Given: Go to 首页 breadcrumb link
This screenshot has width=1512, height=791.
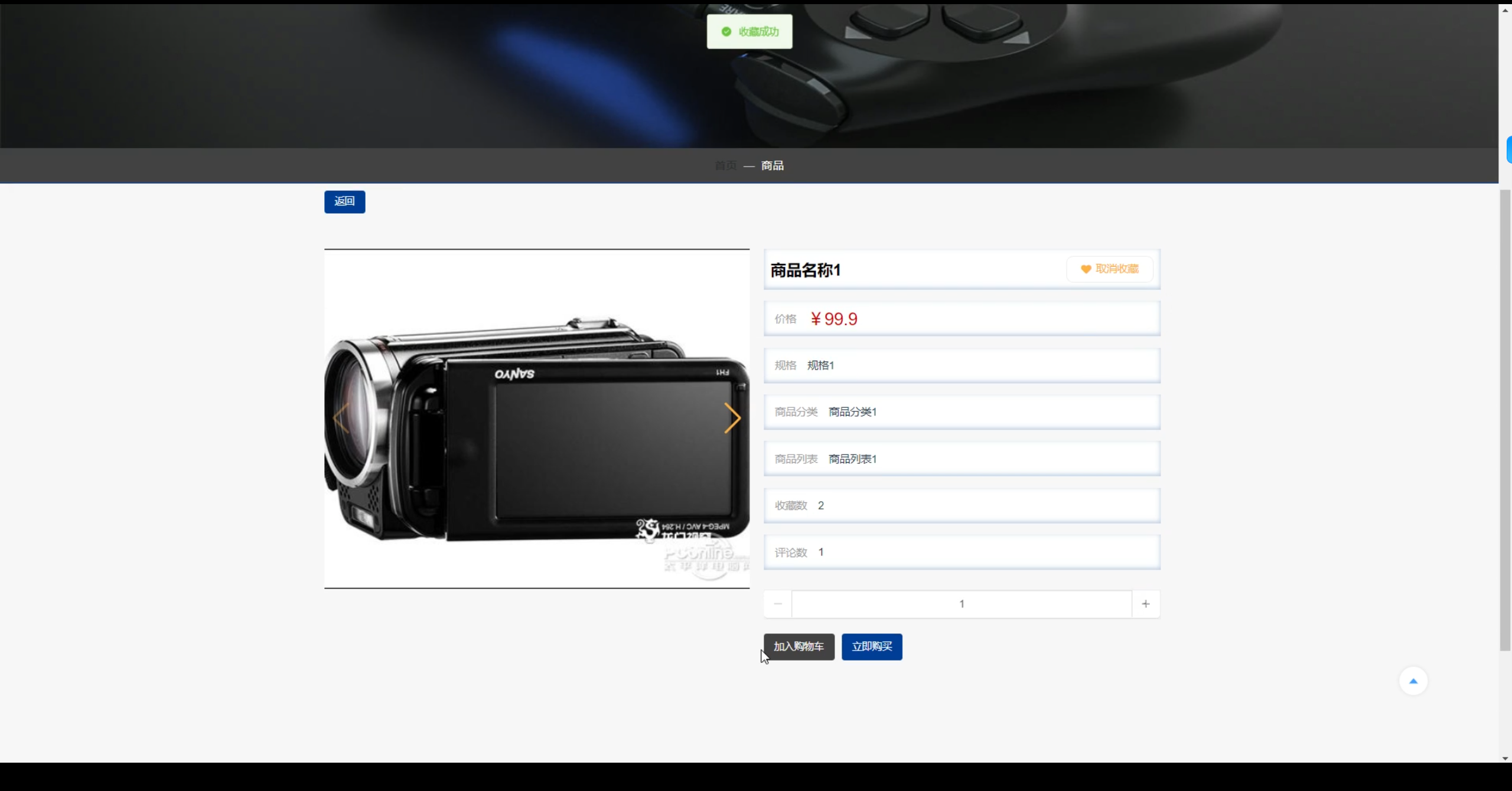Looking at the screenshot, I should [725, 166].
